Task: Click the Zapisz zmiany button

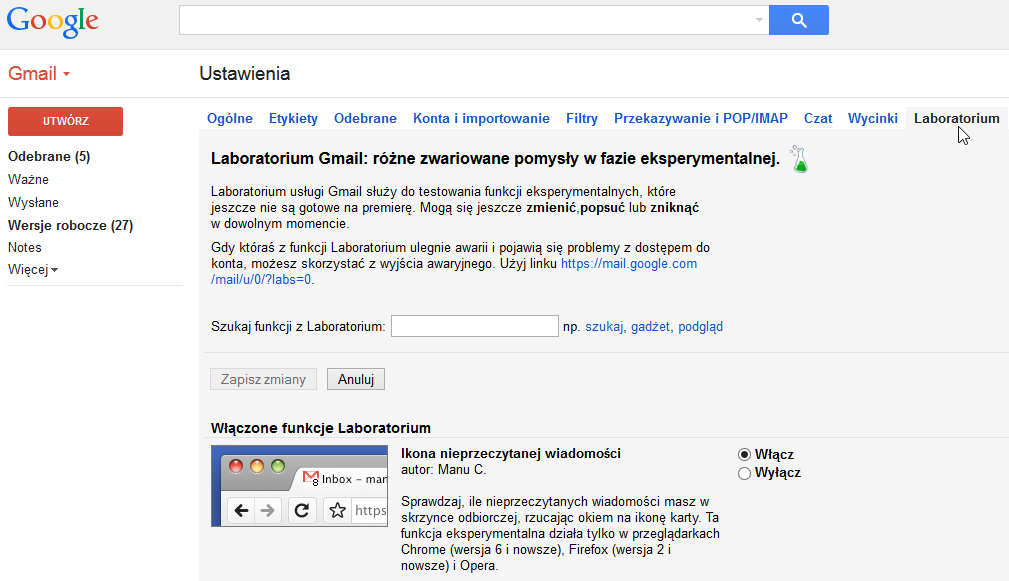Action: pos(263,380)
